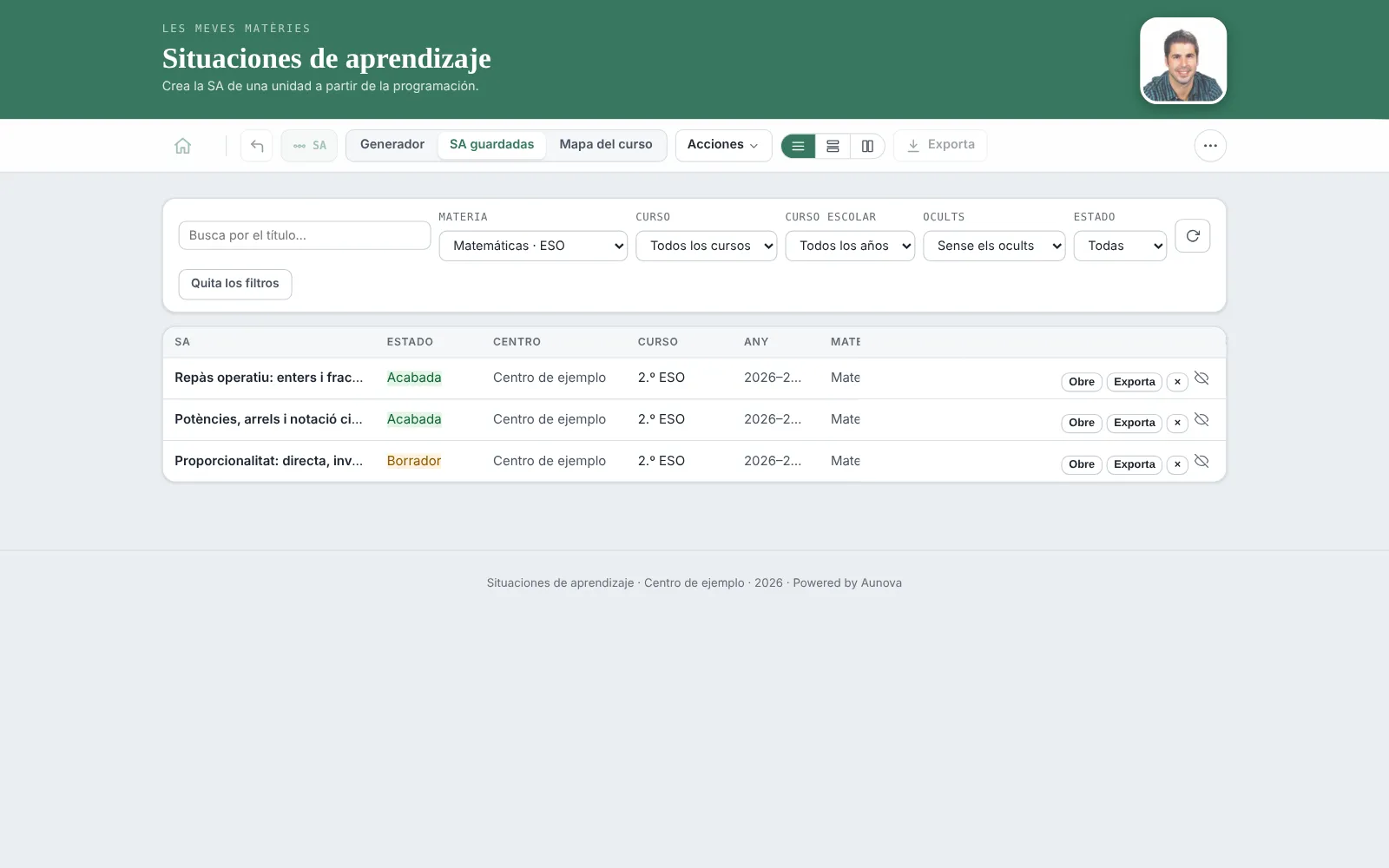Click the CENTRO column header
Screen dimensions: 1389x868
pos(517,342)
